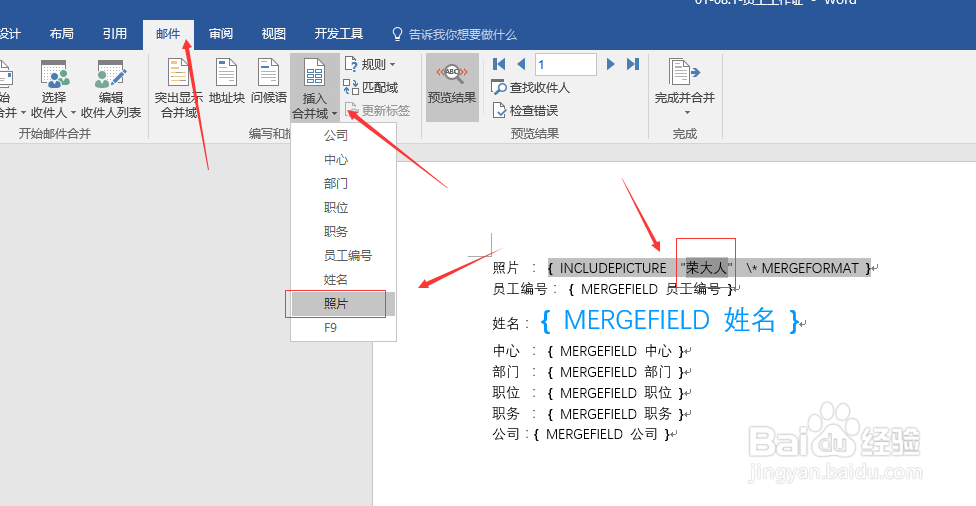Select 员工编号 from merge field list

pos(344,256)
